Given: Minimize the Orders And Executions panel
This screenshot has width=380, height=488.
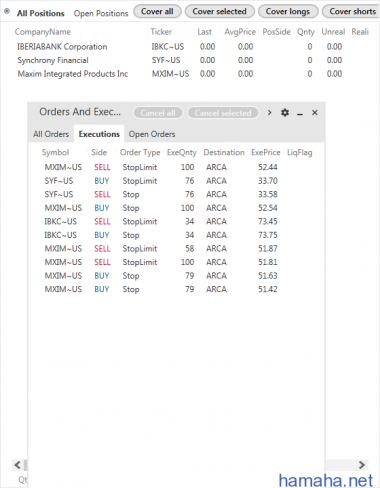Looking at the screenshot, I should click(x=300, y=114).
